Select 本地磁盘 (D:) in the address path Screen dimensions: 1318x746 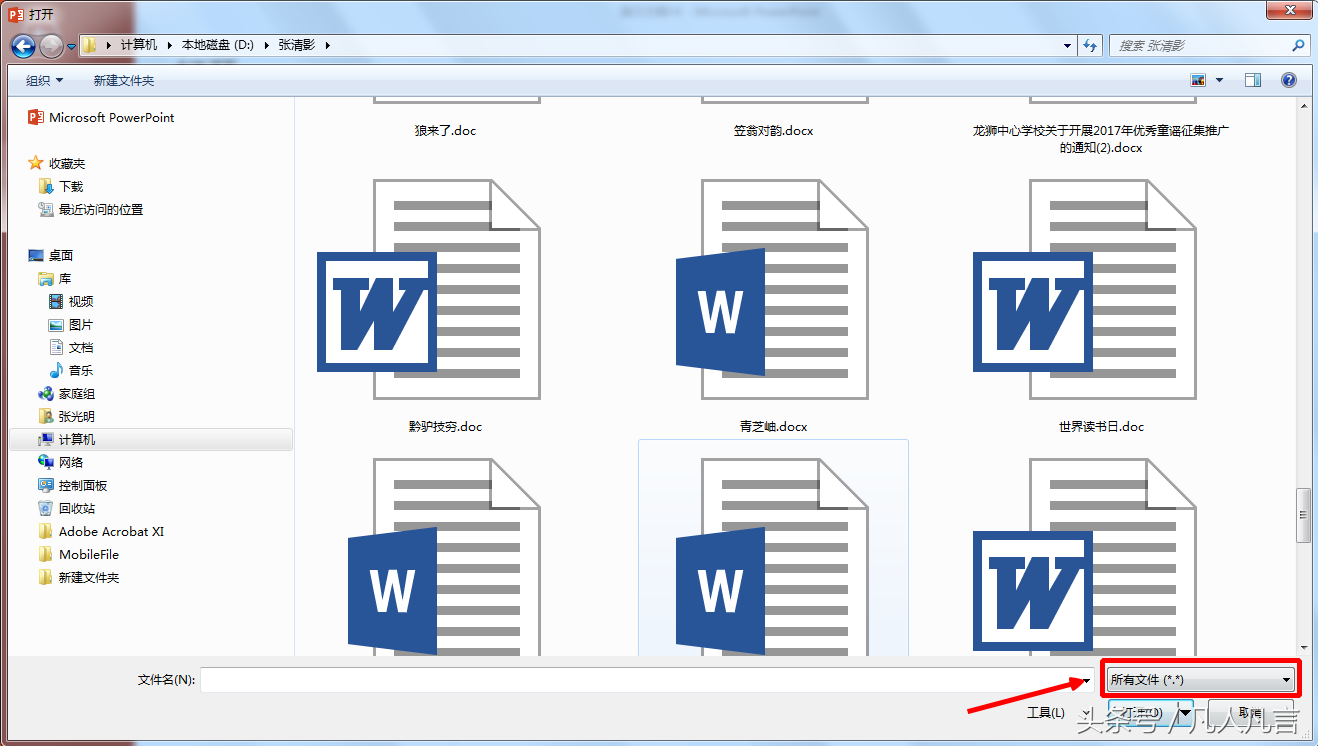click(217, 45)
